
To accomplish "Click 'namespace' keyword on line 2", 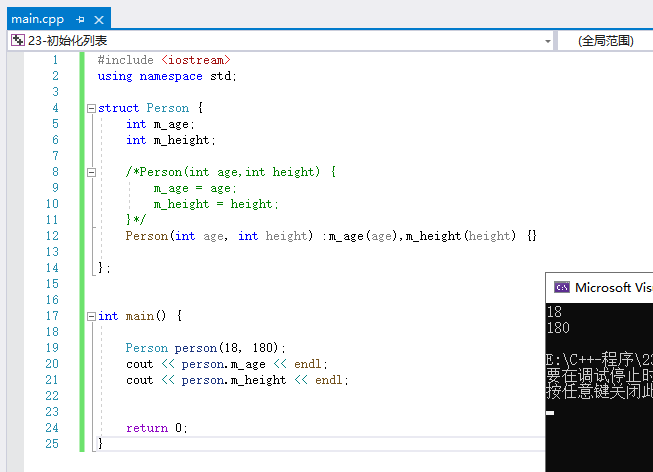I will click(171, 76).
